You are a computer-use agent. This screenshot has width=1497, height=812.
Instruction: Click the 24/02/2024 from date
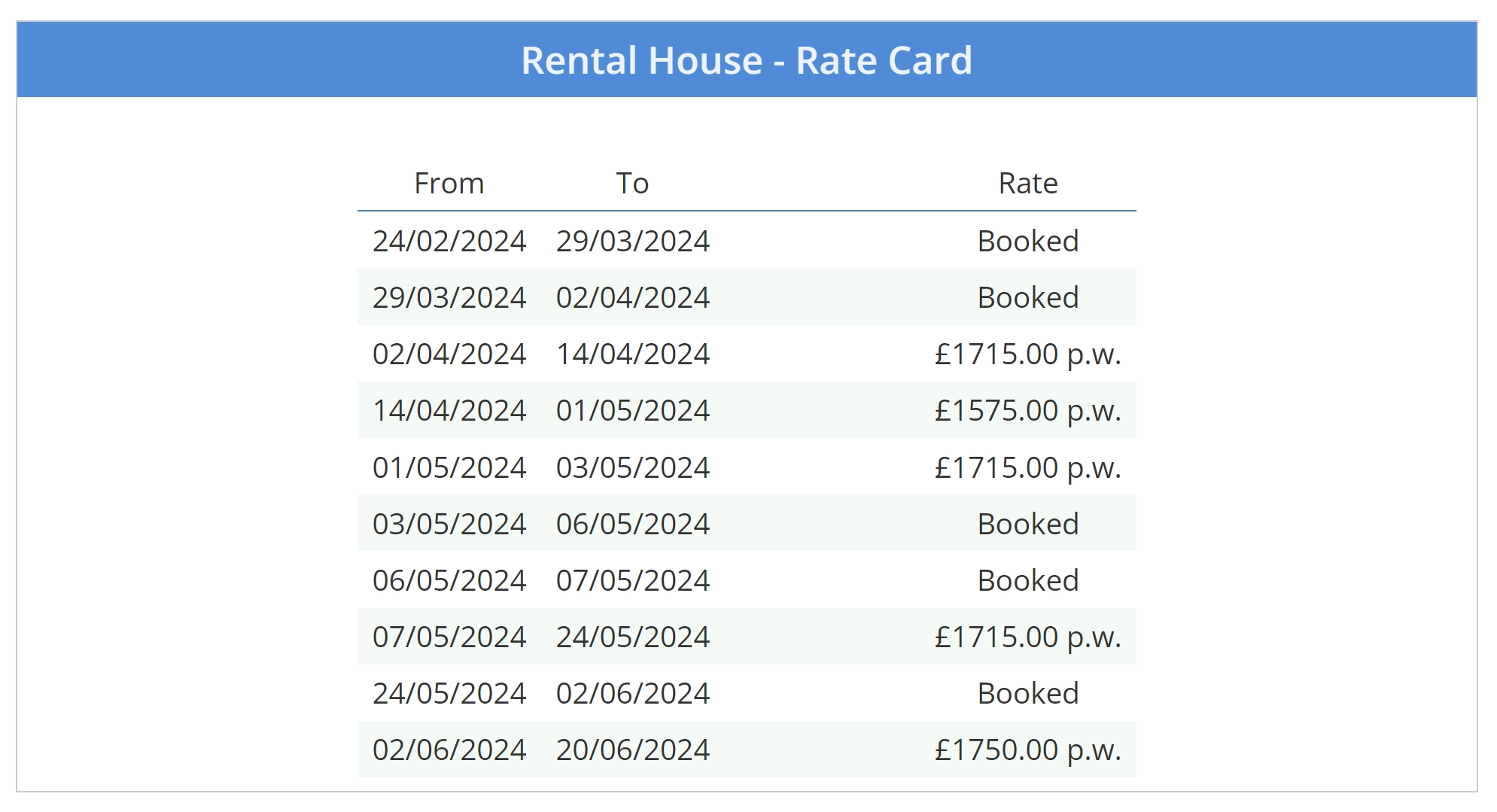coord(449,241)
